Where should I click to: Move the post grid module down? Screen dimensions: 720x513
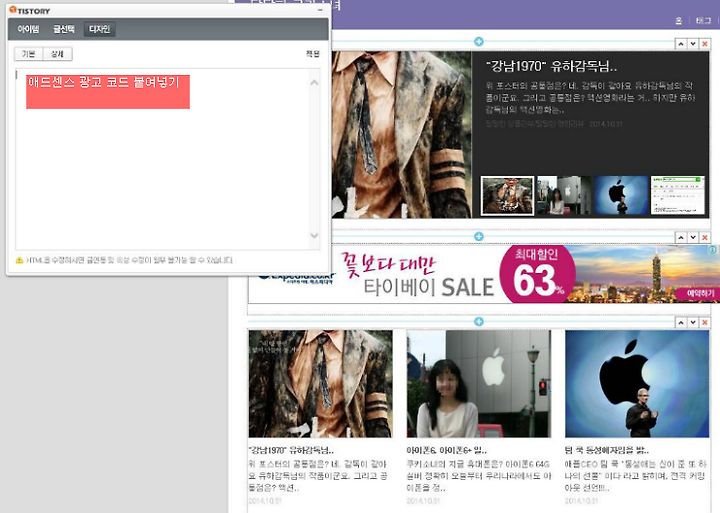(x=693, y=322)
